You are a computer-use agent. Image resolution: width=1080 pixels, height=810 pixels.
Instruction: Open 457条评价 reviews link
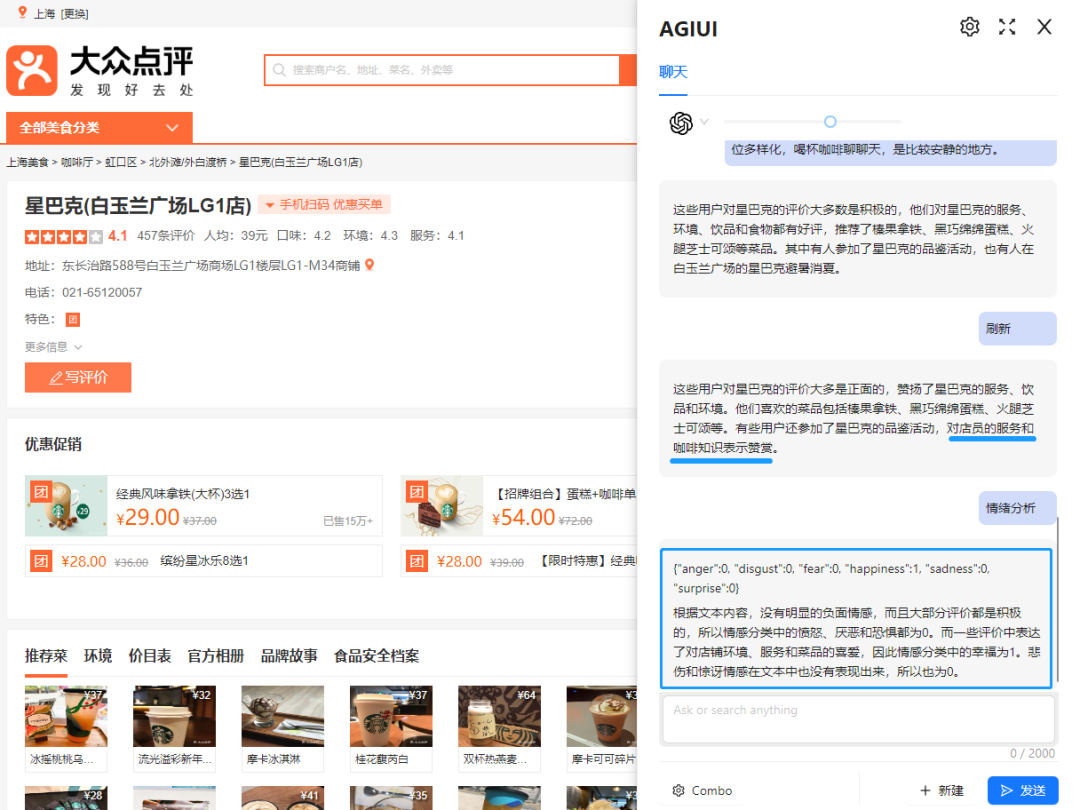165,236
